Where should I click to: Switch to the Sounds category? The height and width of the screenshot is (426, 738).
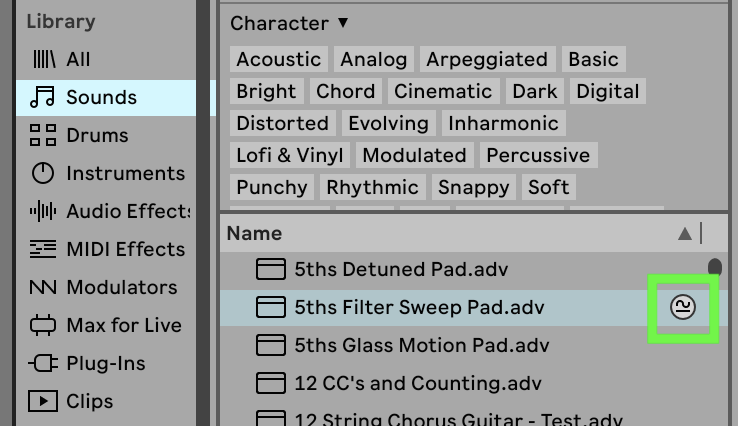(100, 98)
